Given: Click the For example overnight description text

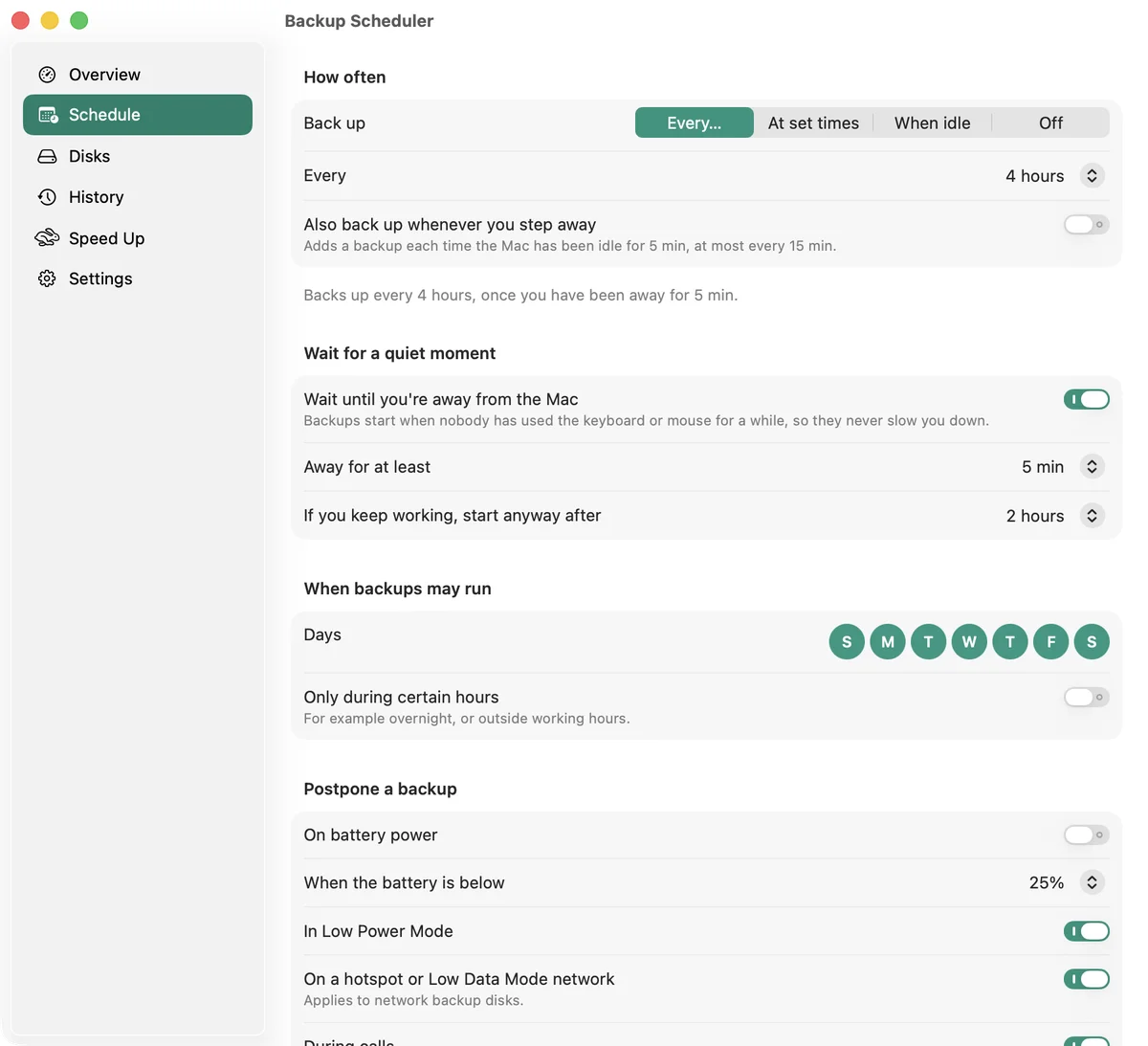Looking at the screenshot, I should point(467,719).
